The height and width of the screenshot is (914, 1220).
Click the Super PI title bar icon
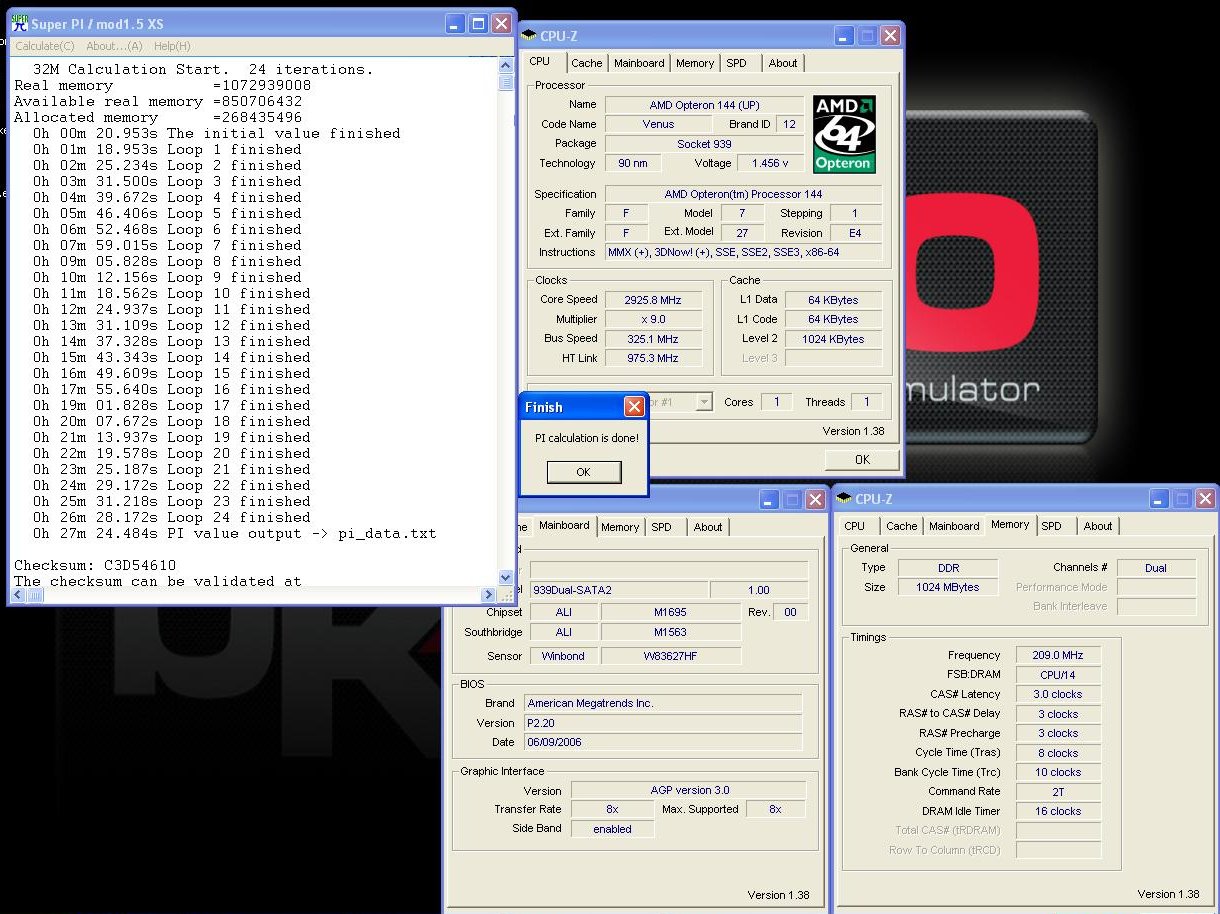18,23
